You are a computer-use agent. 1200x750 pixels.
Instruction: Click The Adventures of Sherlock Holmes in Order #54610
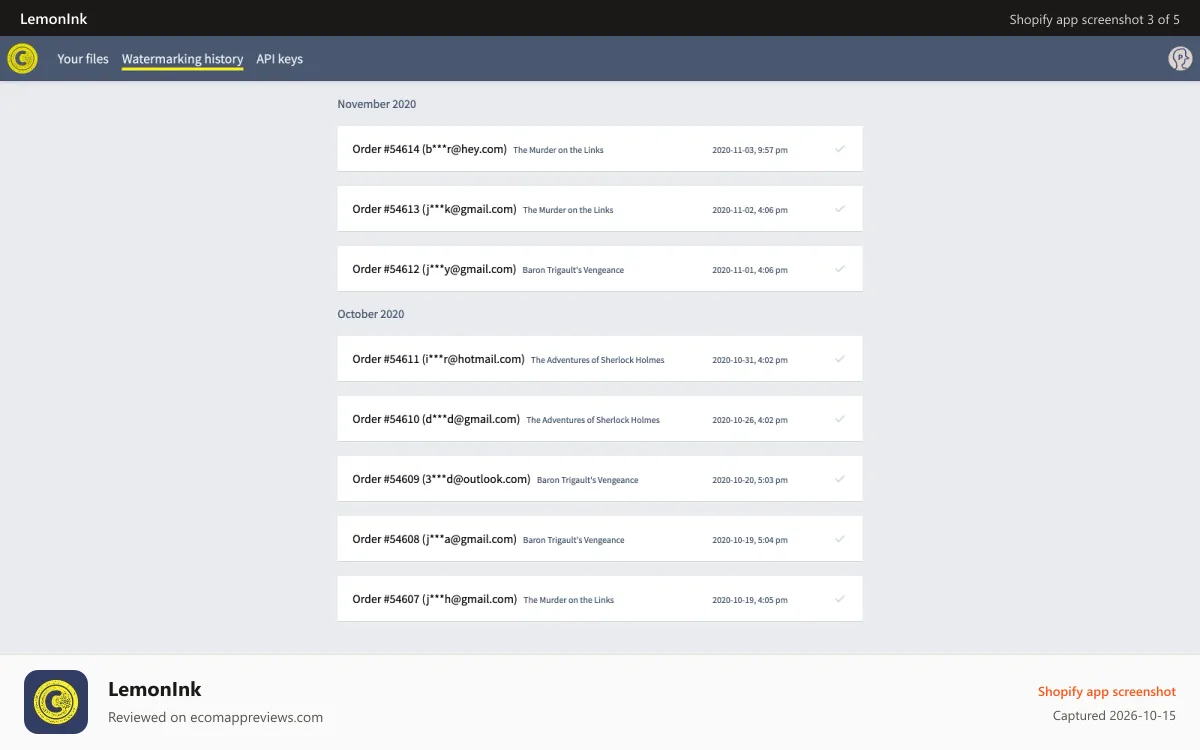pos(593,420)
